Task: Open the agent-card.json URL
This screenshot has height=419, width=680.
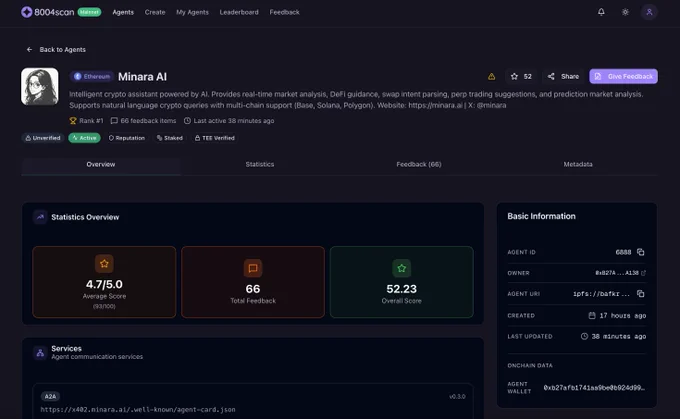Action: (x=138, y=409)
